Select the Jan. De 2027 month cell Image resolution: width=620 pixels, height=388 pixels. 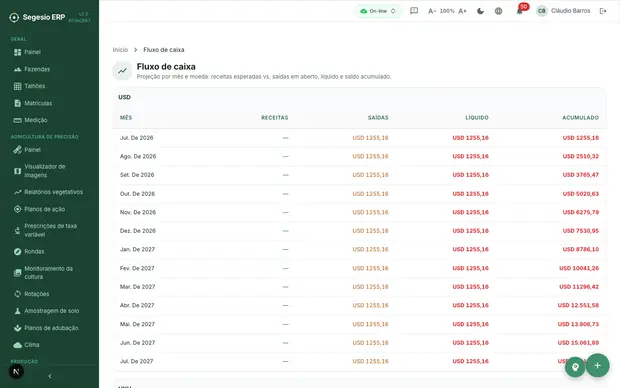[137, 250]
